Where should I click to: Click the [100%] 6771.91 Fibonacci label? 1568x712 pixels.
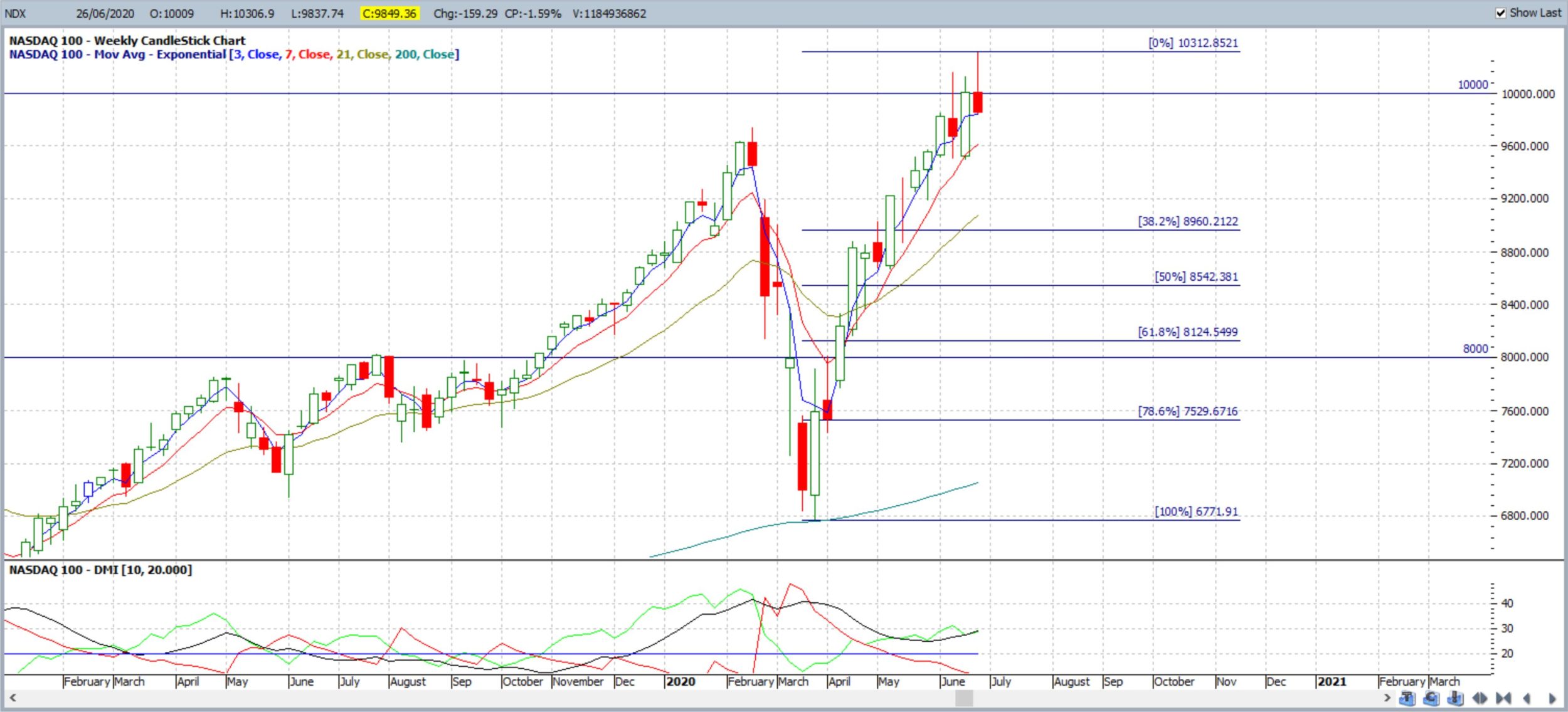[x=1196, y=511]
